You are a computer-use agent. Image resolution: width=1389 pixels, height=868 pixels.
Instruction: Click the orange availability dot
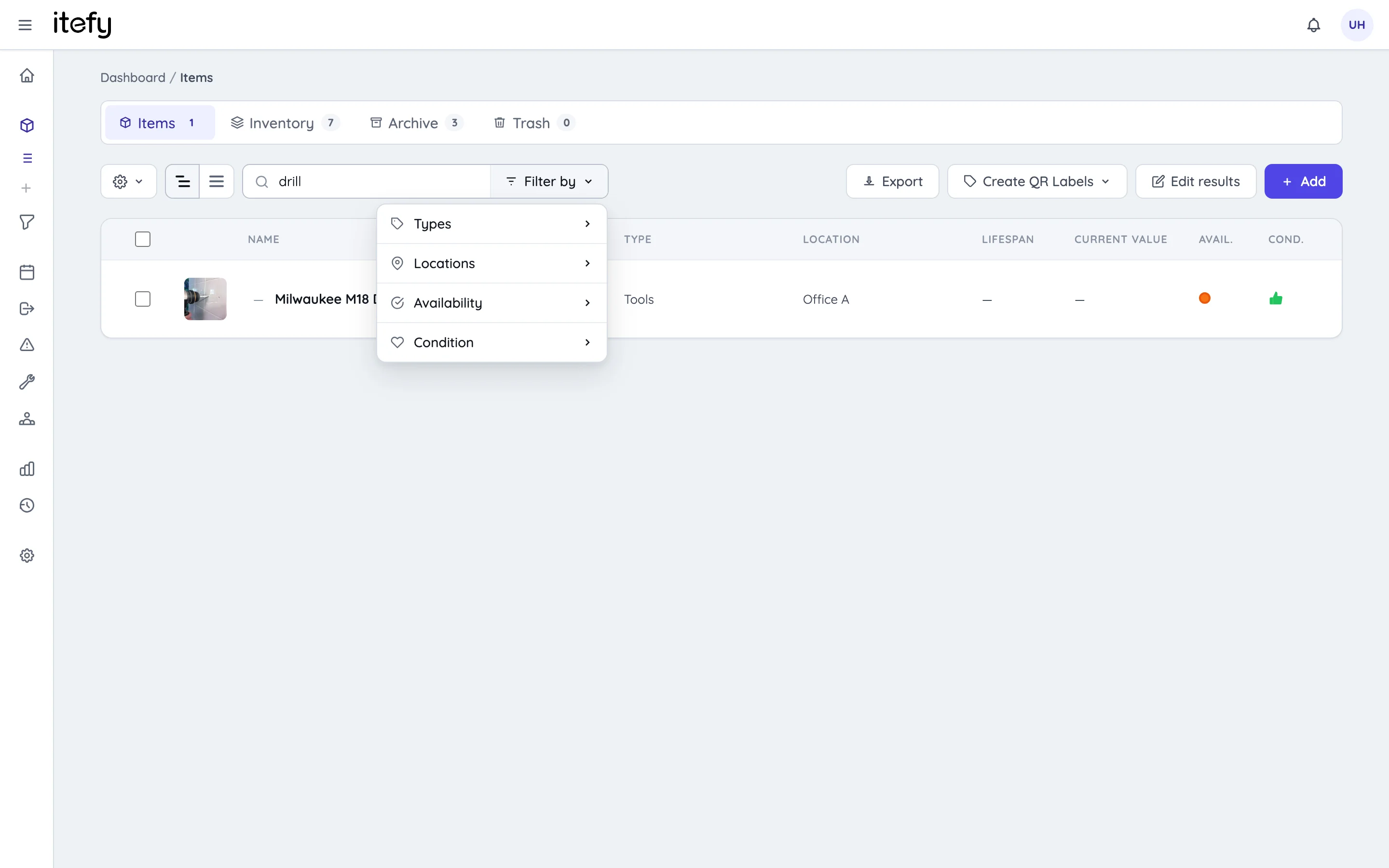click(1205, 298)
